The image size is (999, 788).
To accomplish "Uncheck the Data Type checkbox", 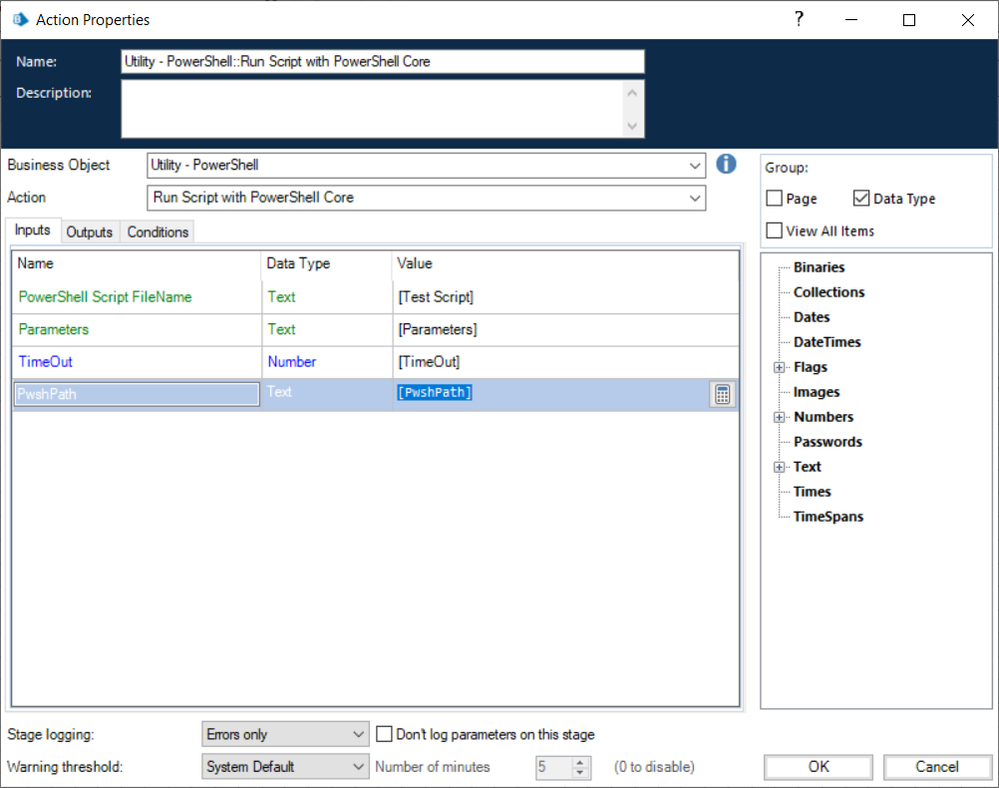I will pyautogui.click(x=862, y=199).
